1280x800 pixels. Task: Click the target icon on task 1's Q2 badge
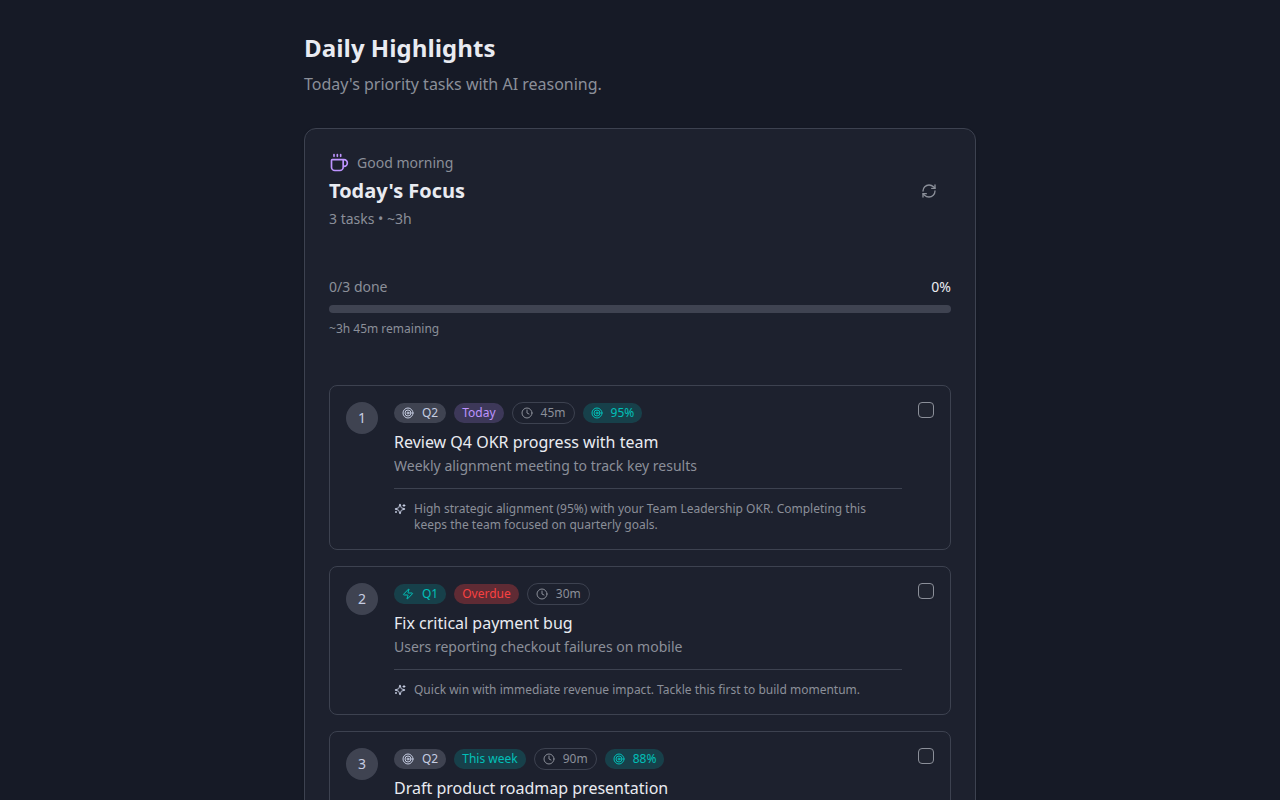(408, 413)
